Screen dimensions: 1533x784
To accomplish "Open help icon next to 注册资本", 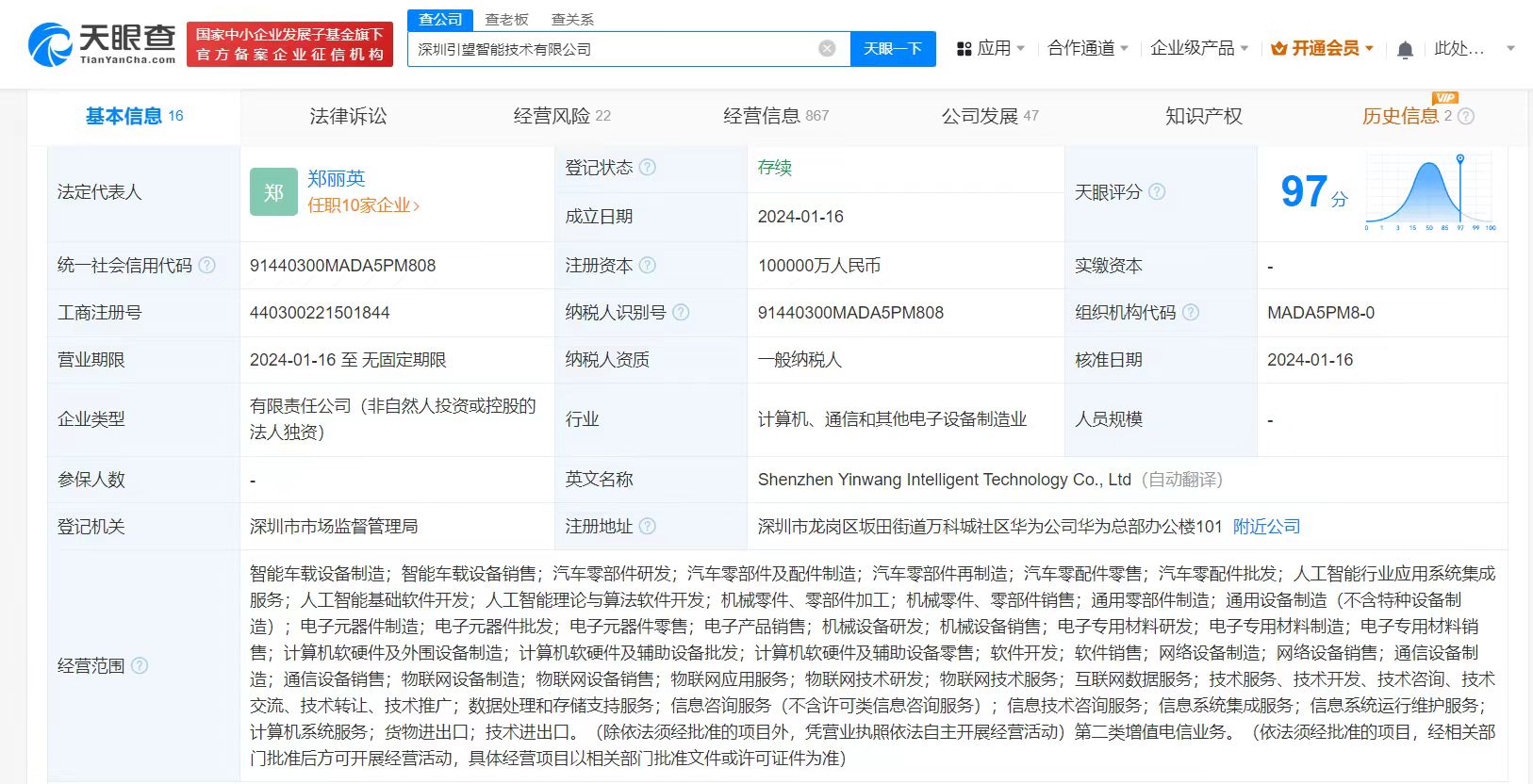I will (648, 266).
